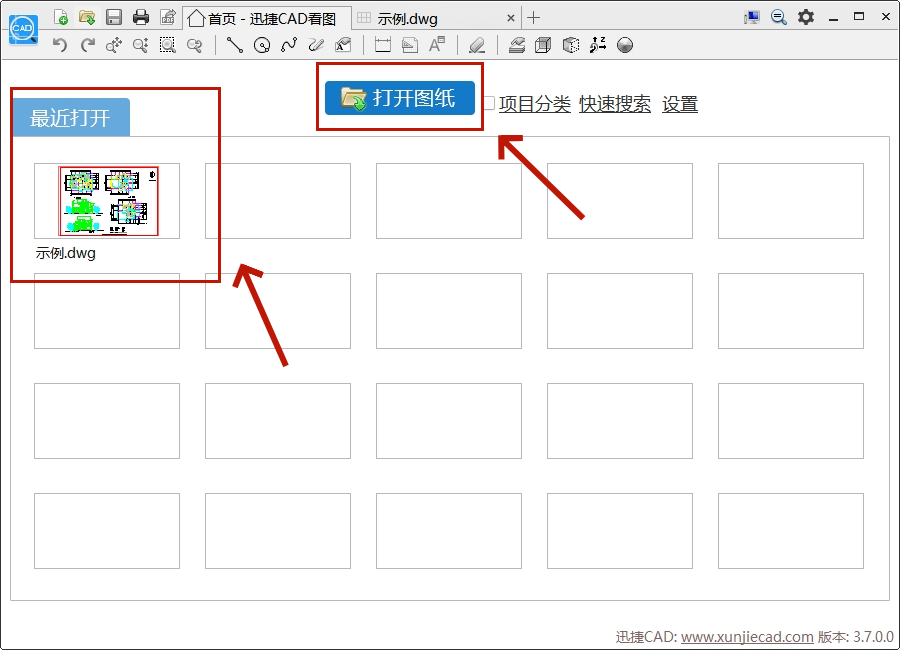Click the export to PDF icon
900x650 pixels.
[167, 17]
